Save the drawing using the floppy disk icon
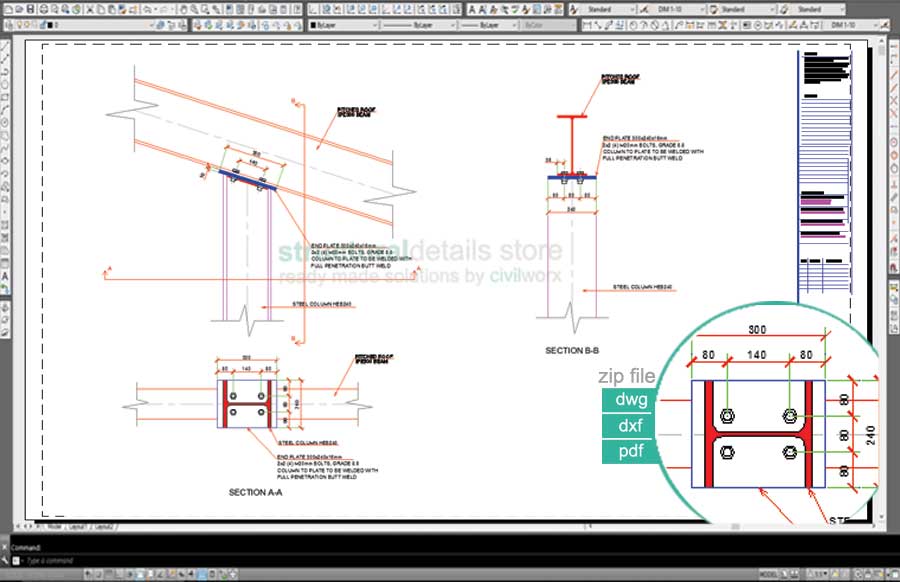Screen dimensions: 900x582 point(30,9)
